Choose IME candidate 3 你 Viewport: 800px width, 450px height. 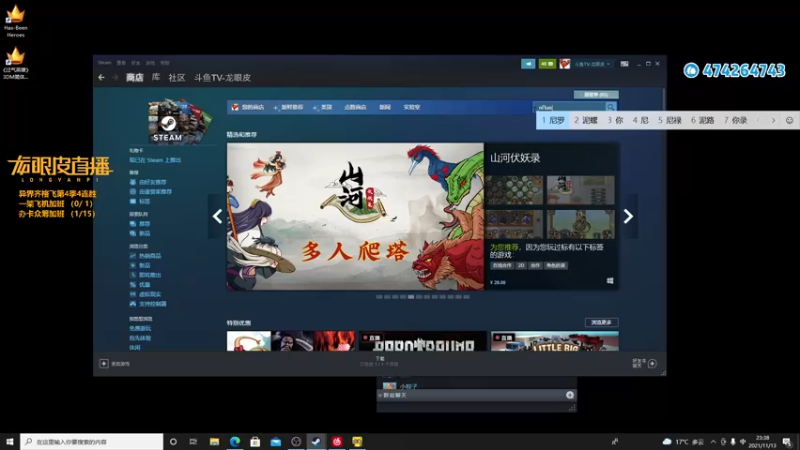pyautogui.click(x=615, y=120)
